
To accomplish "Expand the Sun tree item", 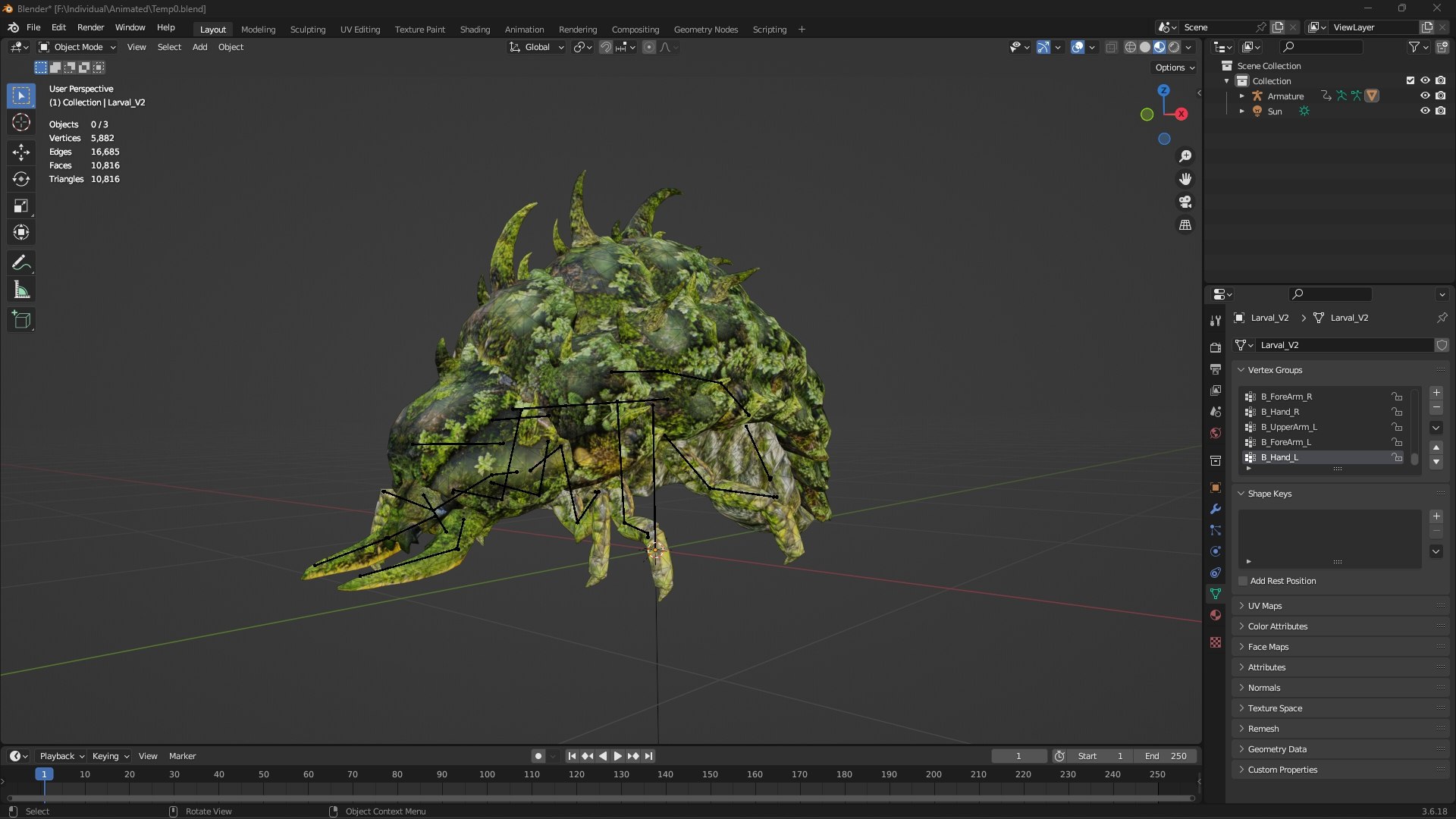I will [1241, 111].
